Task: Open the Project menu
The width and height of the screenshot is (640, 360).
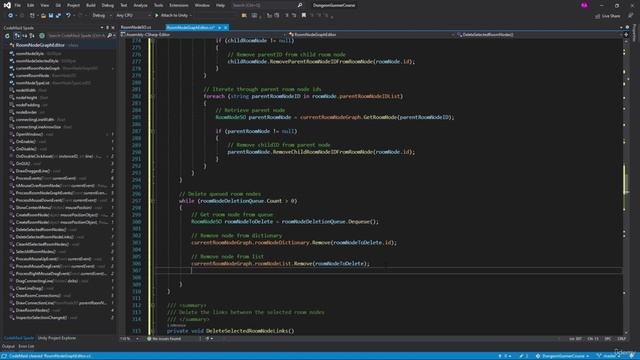Action: [73, 5]
